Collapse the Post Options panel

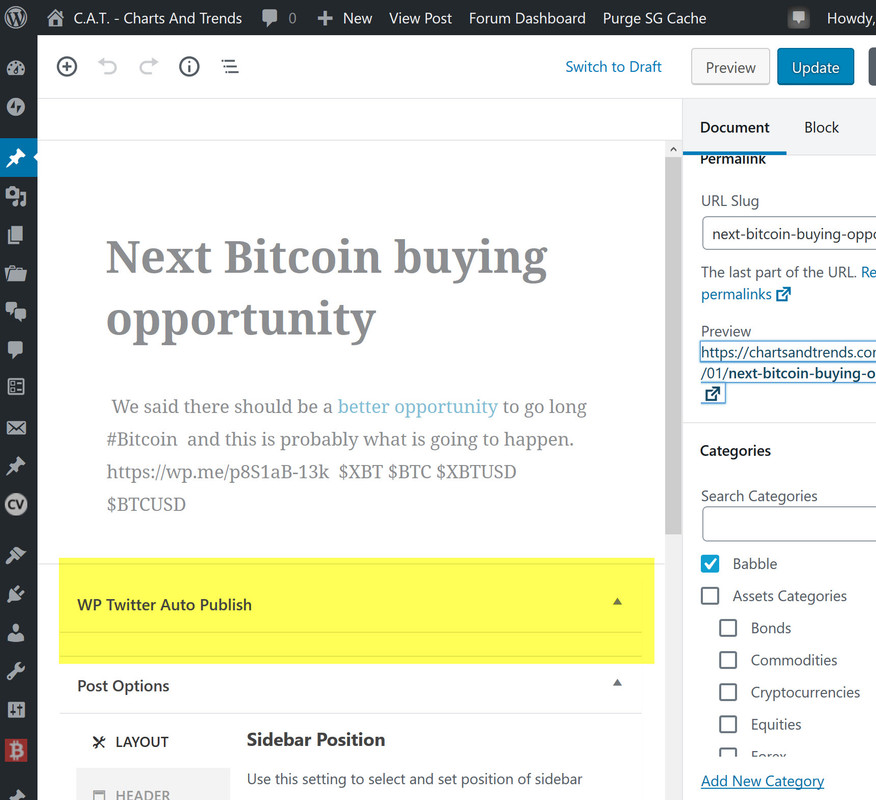coord(617,683)
